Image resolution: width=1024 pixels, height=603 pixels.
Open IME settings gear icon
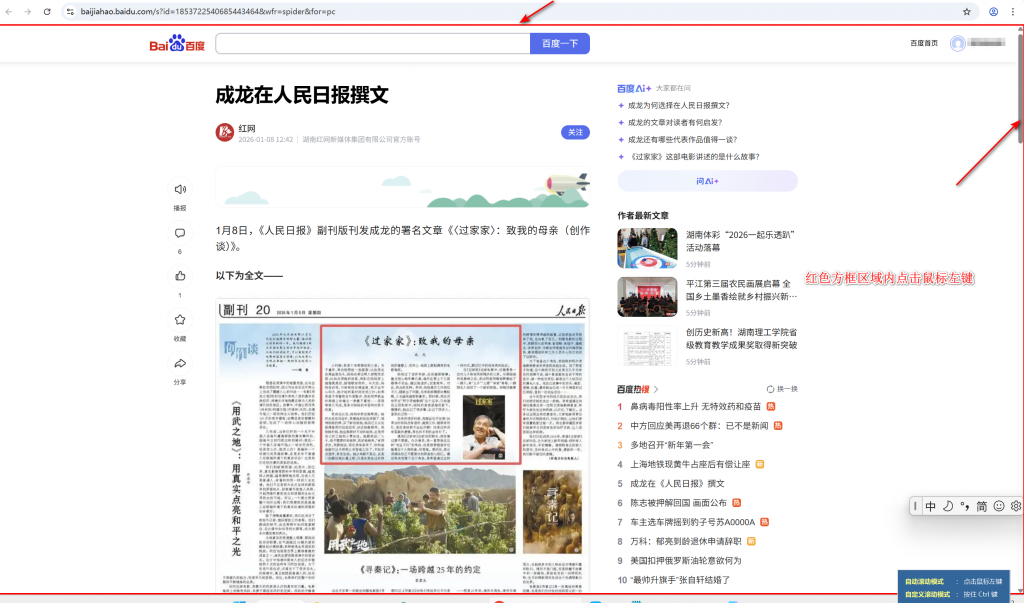1015,506
